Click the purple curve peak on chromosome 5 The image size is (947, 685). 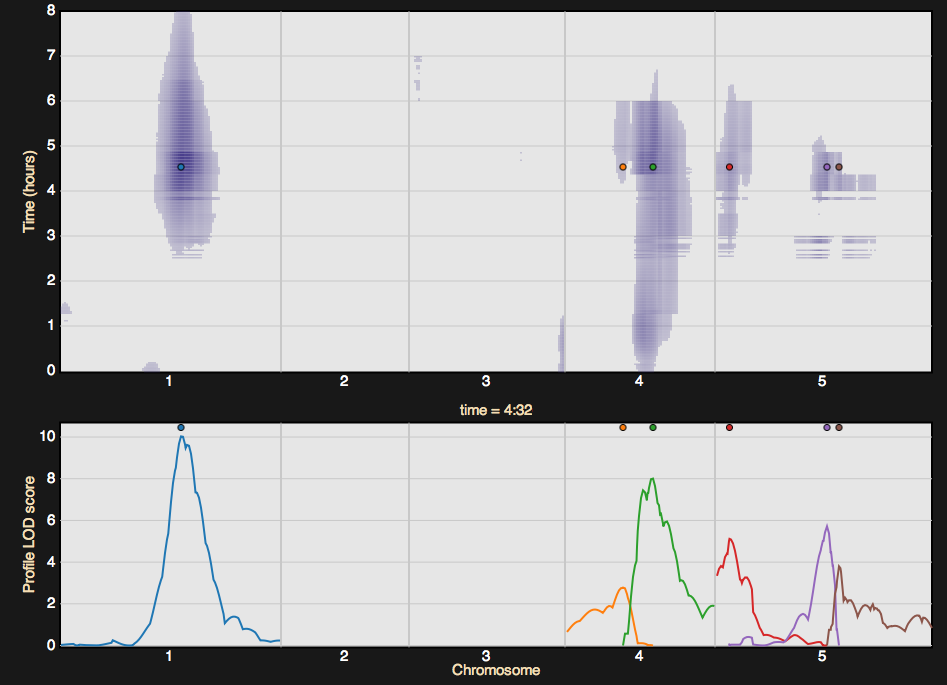click(826, 523)
